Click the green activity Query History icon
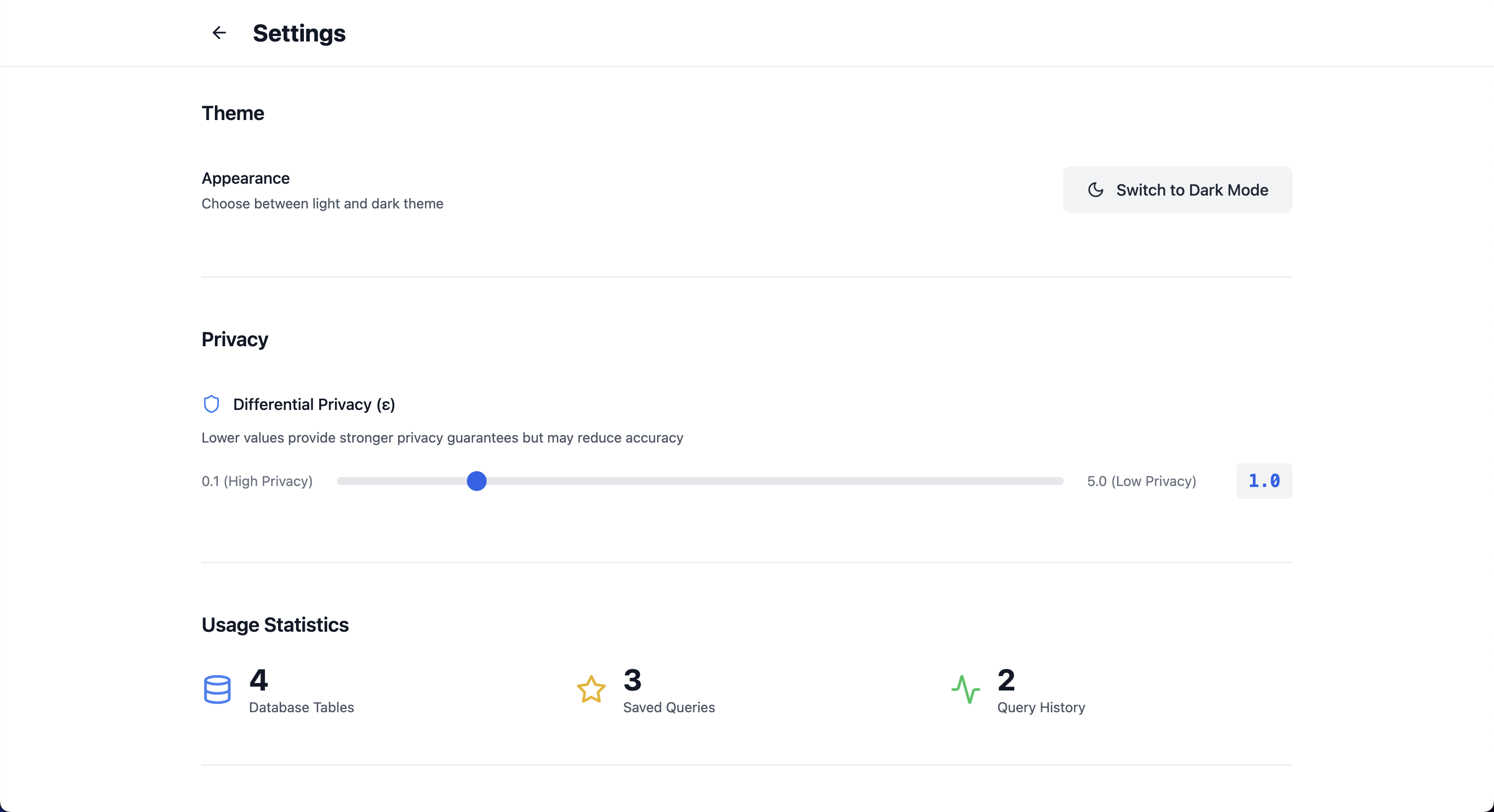The width and height of the screenshot is (1494, 812). click(966, 690)
